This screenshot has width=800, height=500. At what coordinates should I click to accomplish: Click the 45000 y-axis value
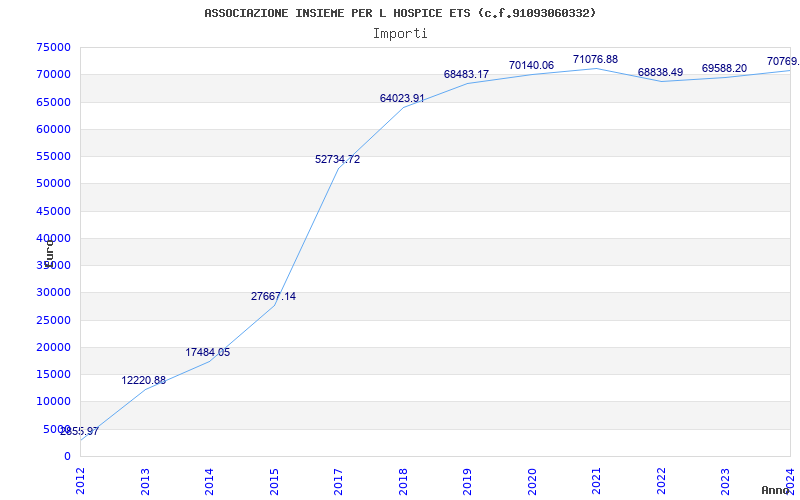[54, 211]
